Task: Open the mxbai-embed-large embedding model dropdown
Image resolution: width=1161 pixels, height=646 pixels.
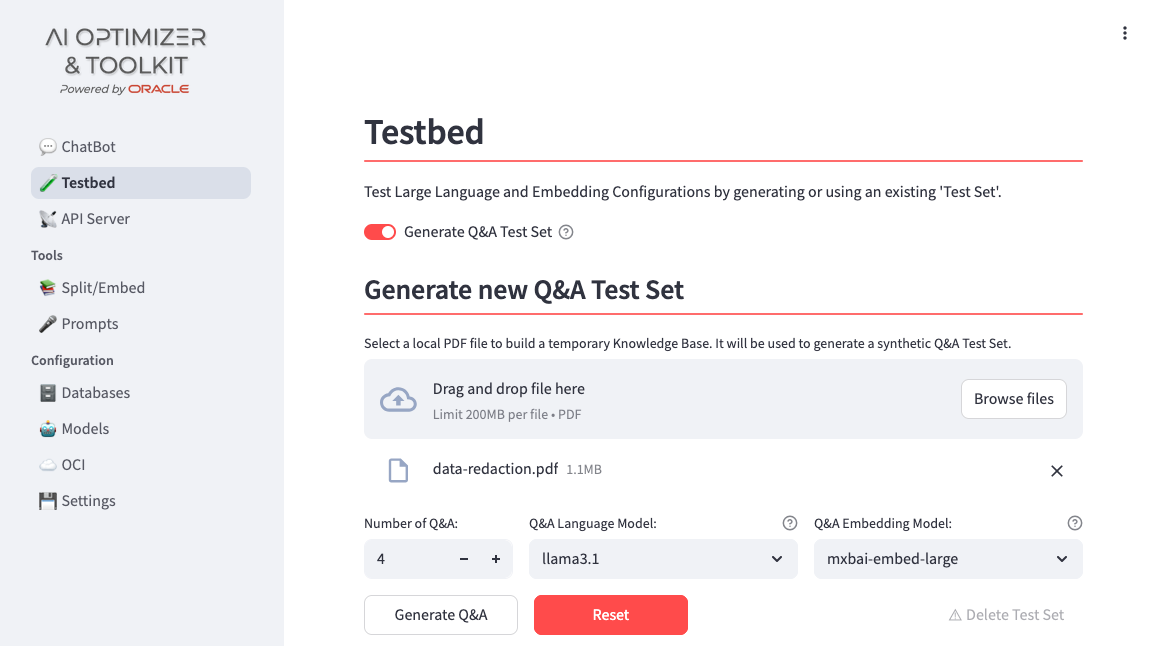Action: pyautogui.click(x=948, y=559)
